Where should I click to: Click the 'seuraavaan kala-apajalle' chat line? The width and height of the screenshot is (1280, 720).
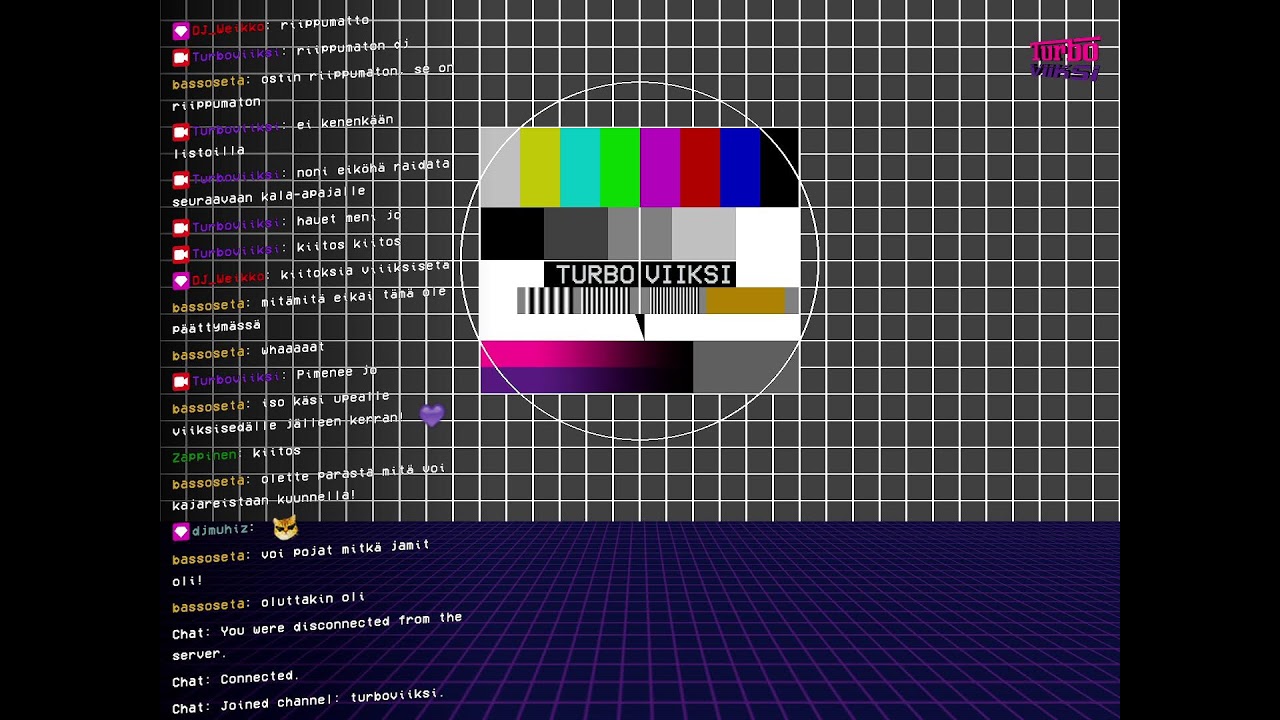tap(268, 195)
